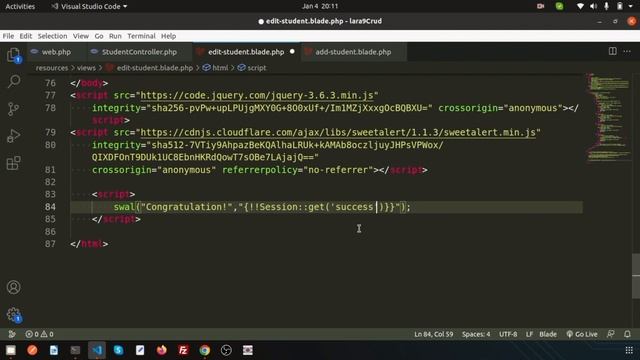Image resolution: width=640 pixels, height=360 pixels.
Task: Open the Selection menu
Action: [52, 36]
